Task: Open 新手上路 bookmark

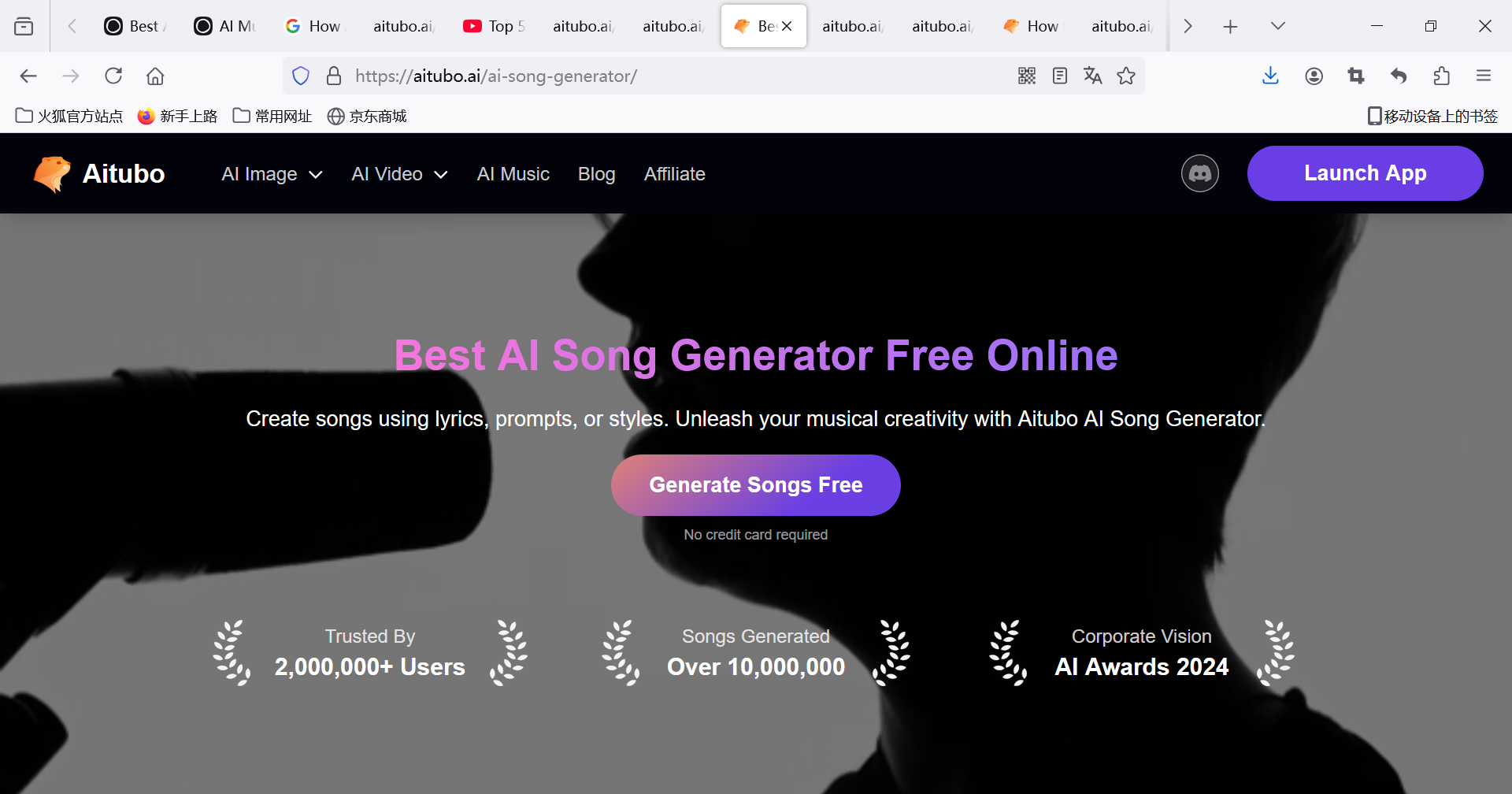Action: click(177, 116)
